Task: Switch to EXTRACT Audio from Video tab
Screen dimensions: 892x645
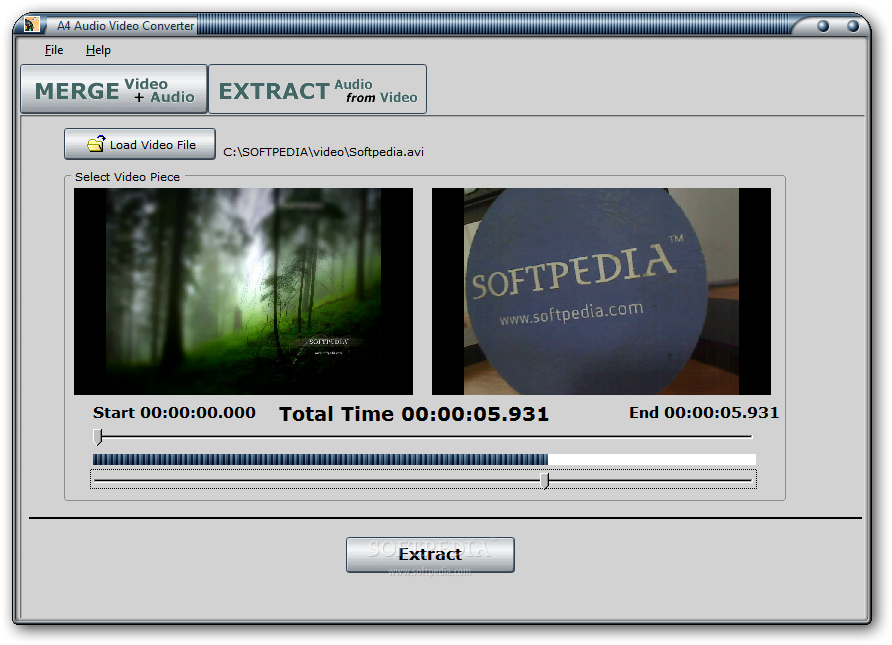Action: point(317,89)
